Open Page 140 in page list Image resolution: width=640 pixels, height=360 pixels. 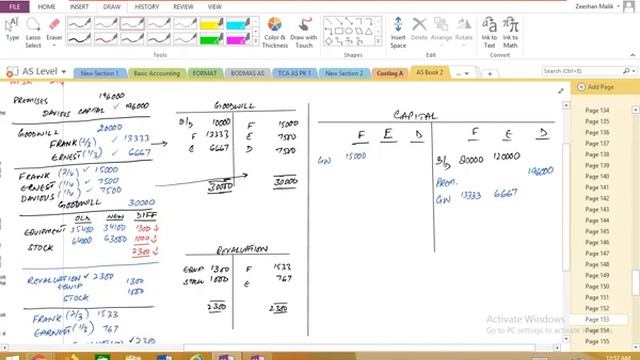pos(597,176)
